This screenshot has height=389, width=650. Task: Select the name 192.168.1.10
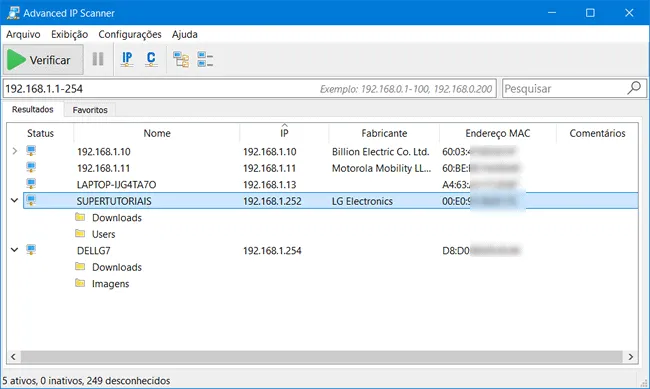tap(104, 152)
